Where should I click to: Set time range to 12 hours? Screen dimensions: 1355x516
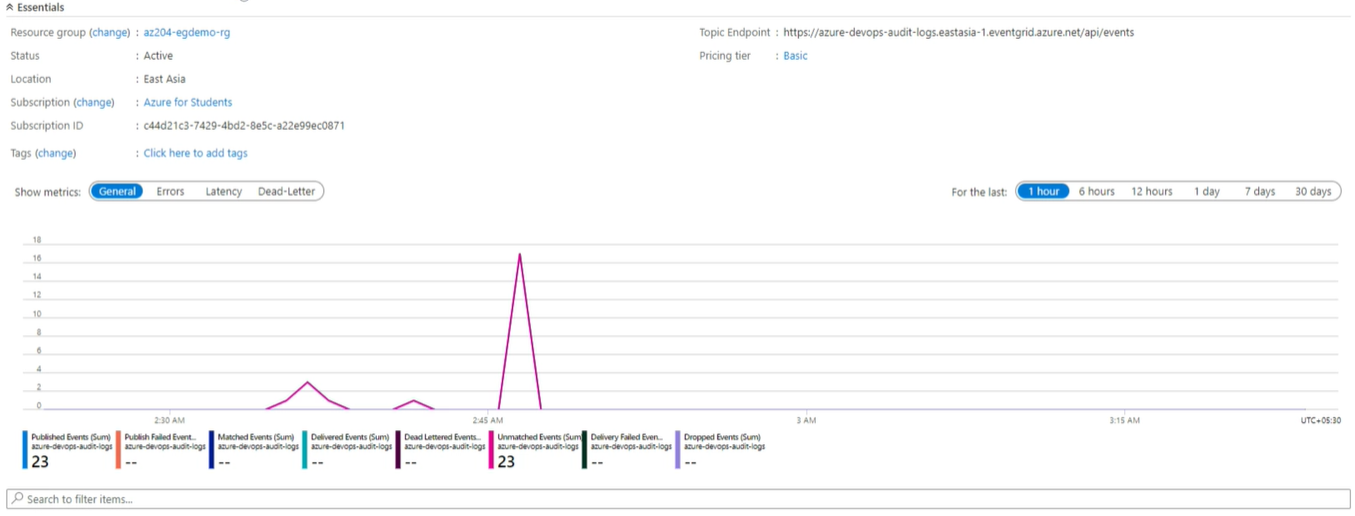click(x=1151, y=191)
